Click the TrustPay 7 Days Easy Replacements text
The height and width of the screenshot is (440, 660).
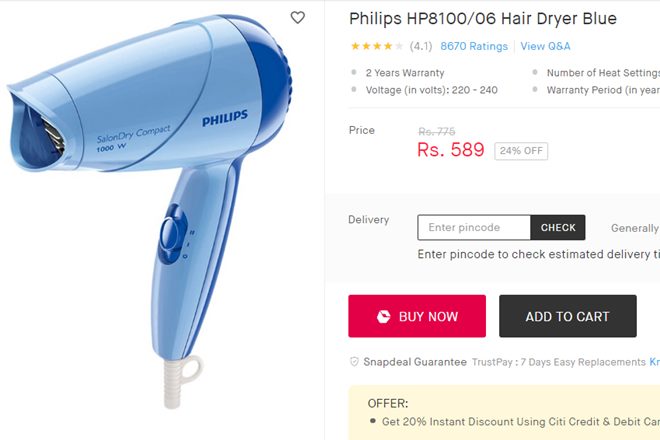pos(559,362)
